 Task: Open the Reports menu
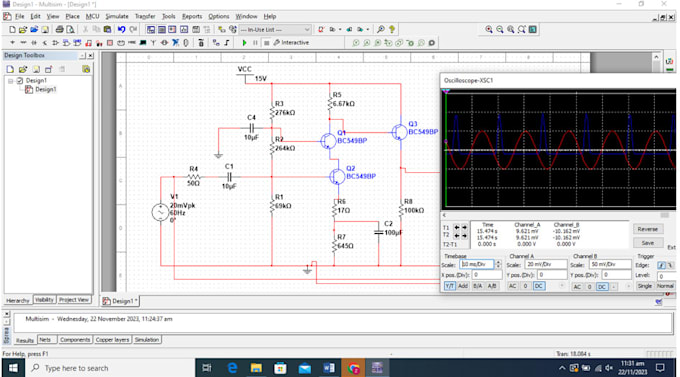click(x=192, y=16)
